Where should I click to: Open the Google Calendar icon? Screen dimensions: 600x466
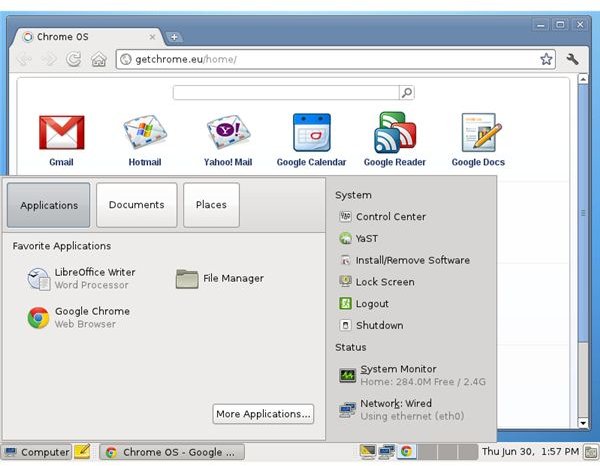[x=312, y=132]
